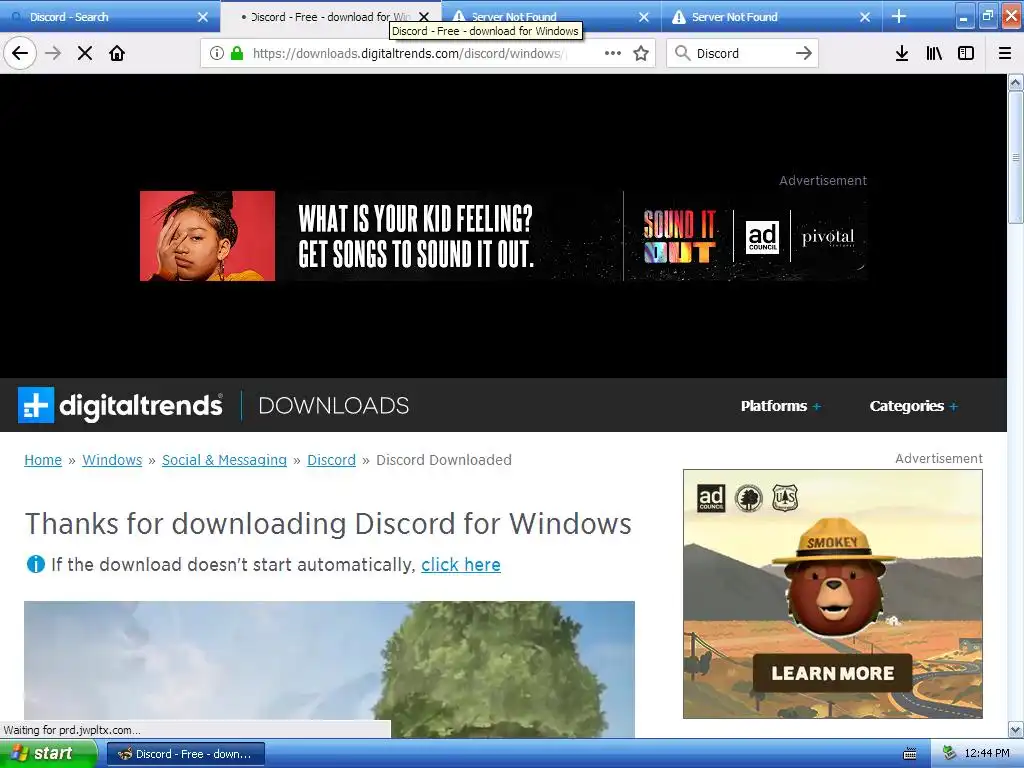This screenshot has height=768, width=1024.
Task: Click the LEARN MORE Smokey ad button
Action: [833, 673]
